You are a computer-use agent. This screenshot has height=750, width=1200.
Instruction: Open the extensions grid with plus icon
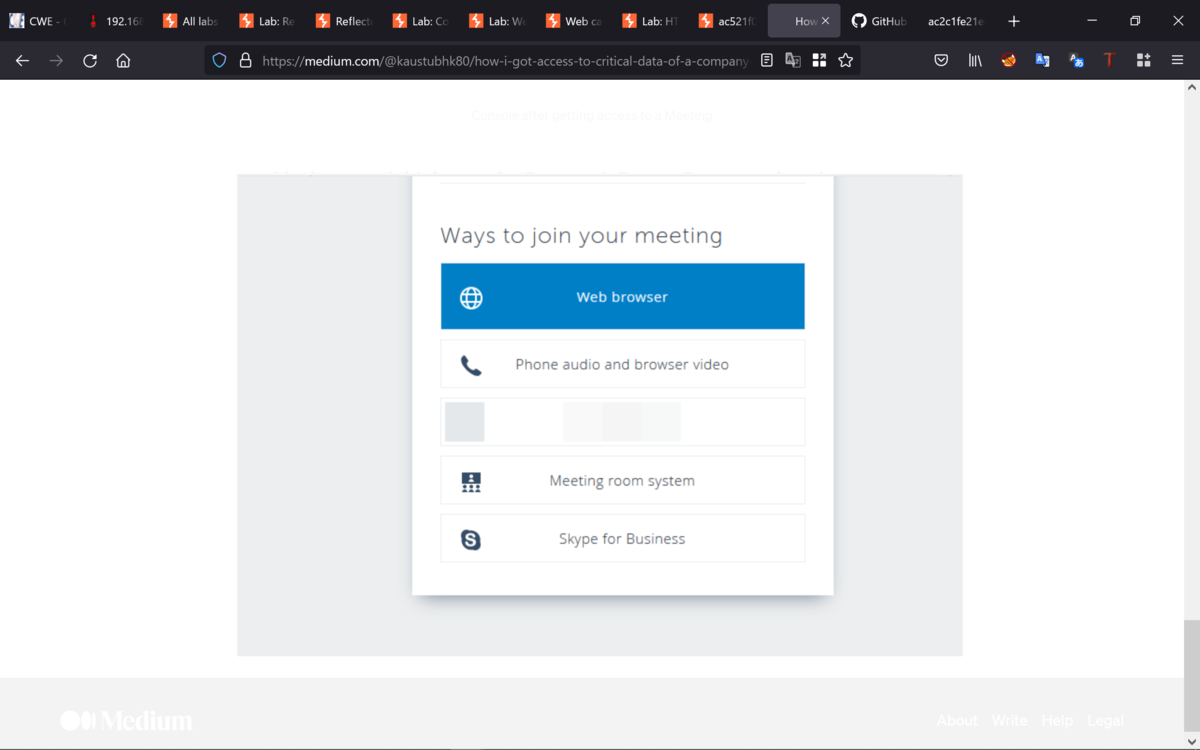click(1144, 60)
